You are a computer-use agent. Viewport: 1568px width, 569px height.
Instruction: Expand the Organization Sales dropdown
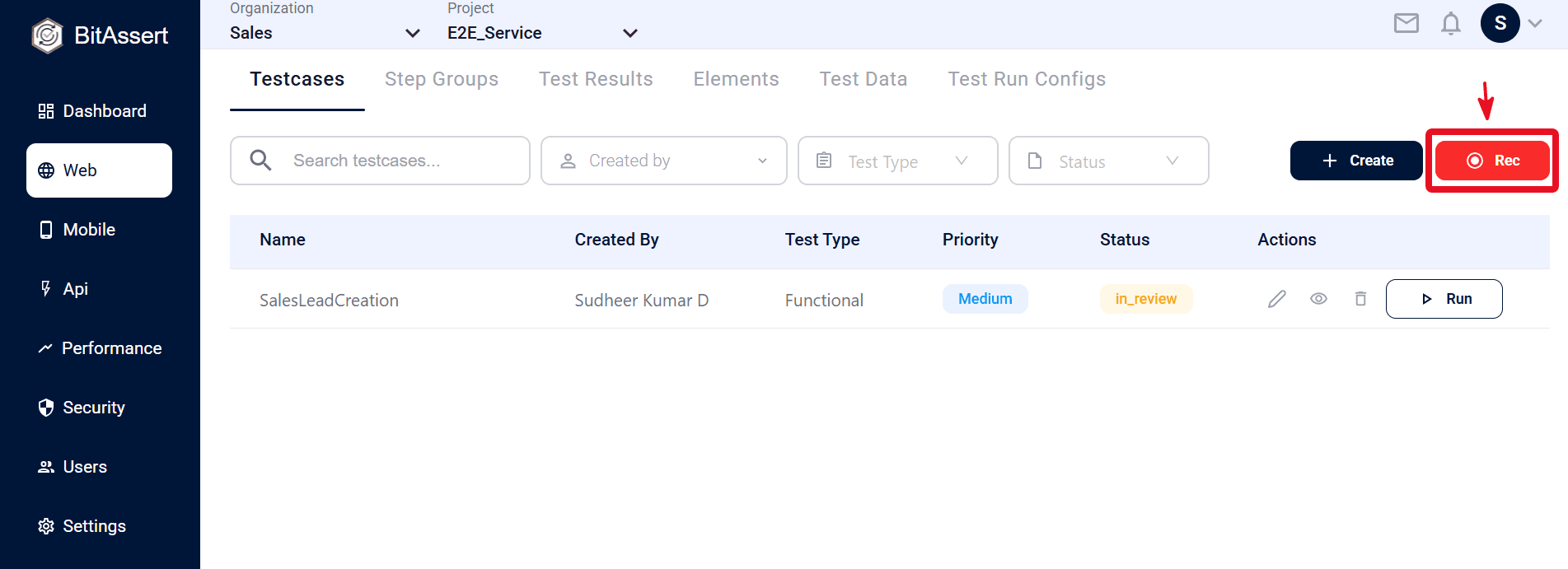325,33
